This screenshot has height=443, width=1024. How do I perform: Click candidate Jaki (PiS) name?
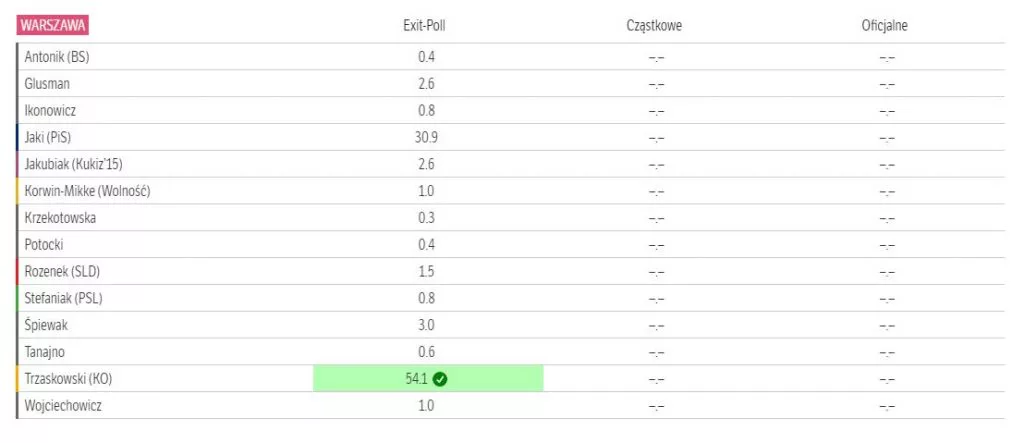[x=52, y=137]
